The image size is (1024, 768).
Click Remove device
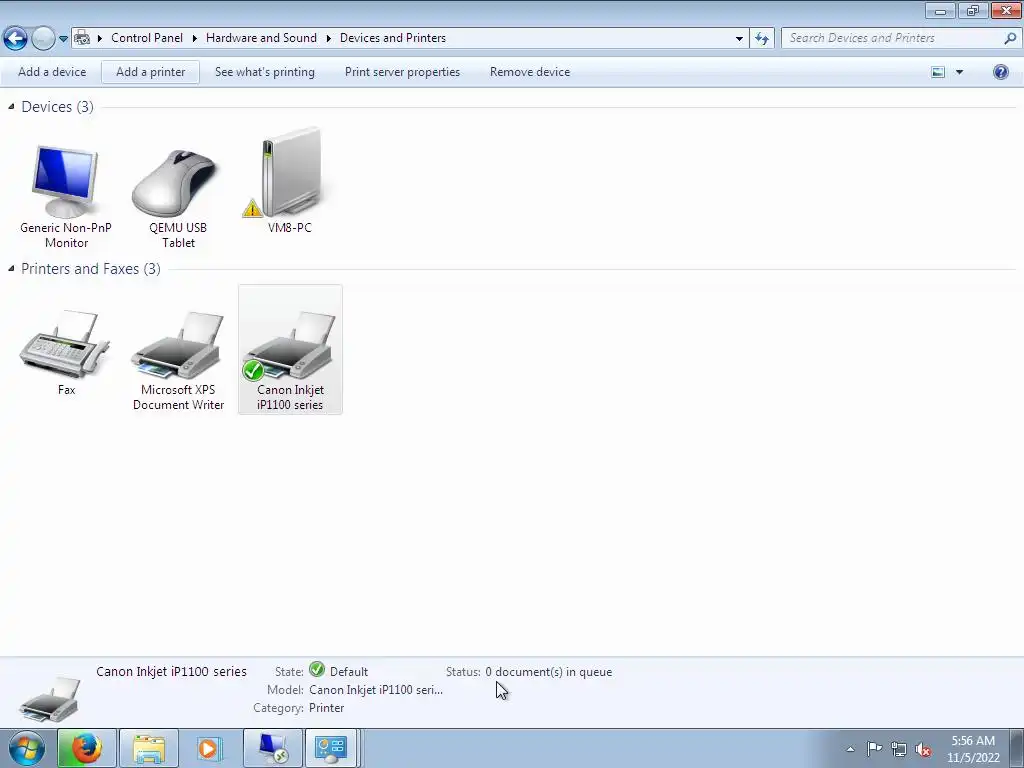(530, 72)
